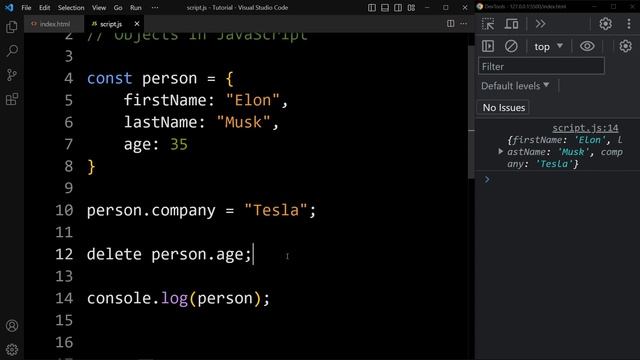The width and height of the screenshot is (640, 360).
Task: Open the View menu
Action: point(99,8)
